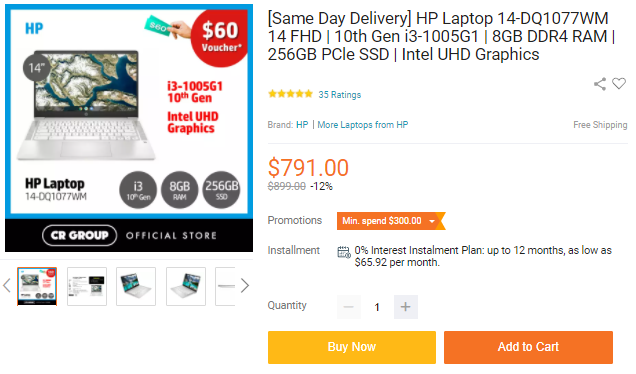Show next thumbnails with right arrow
Viewport: 636px width, 374px height.
click(245, 286)
